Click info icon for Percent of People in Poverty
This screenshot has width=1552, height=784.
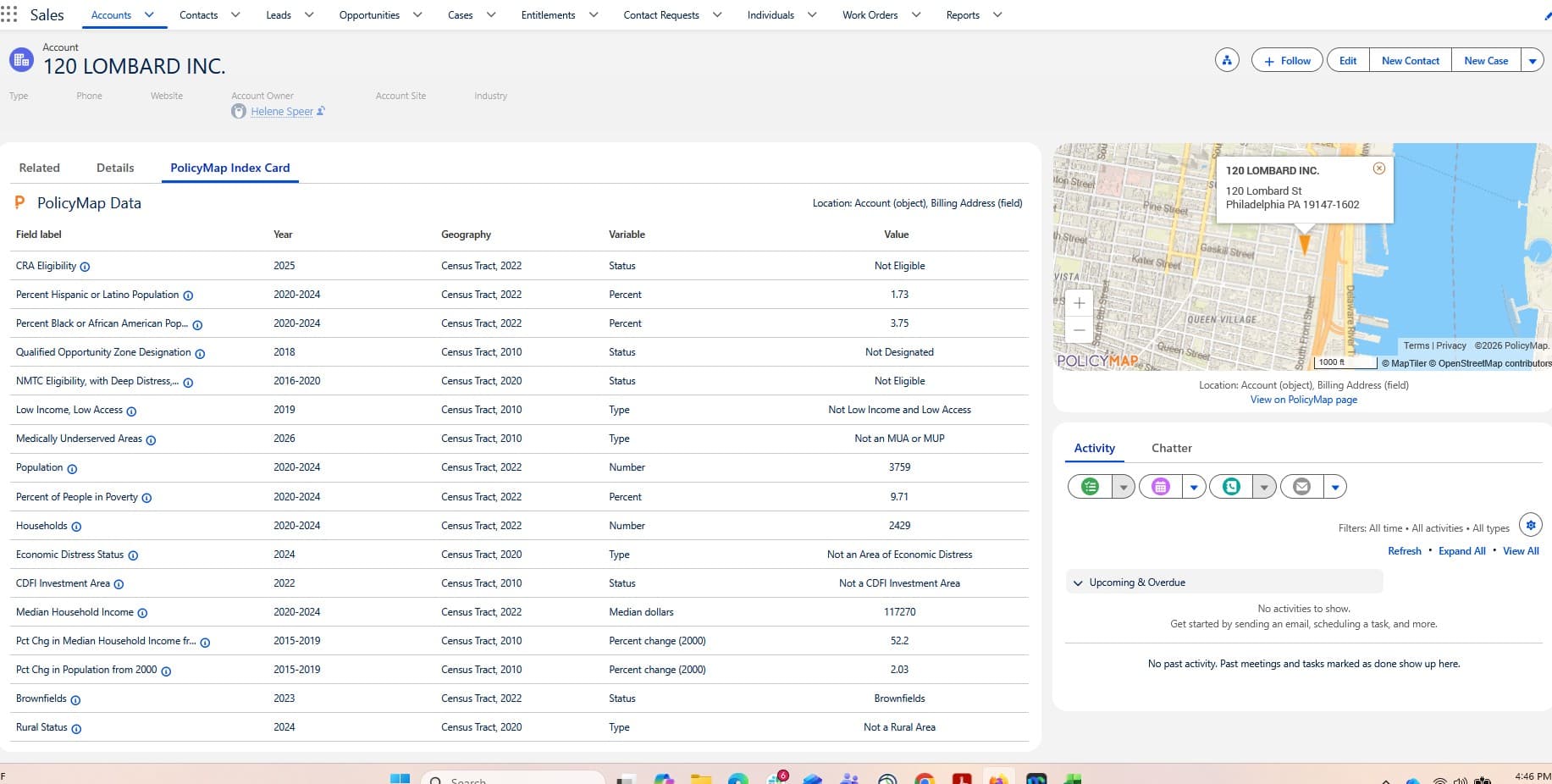146,498
